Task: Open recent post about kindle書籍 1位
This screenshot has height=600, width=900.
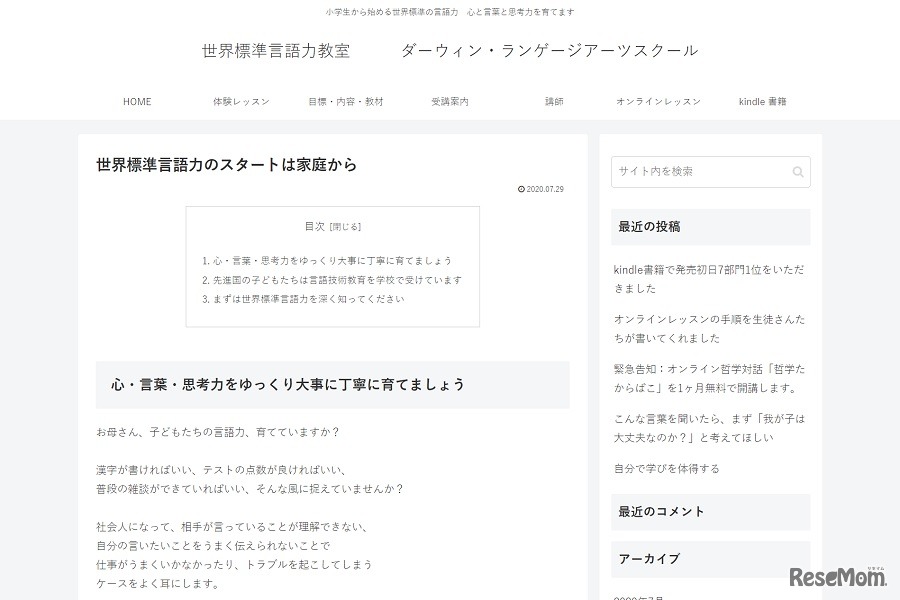Action: click(709, 279)
